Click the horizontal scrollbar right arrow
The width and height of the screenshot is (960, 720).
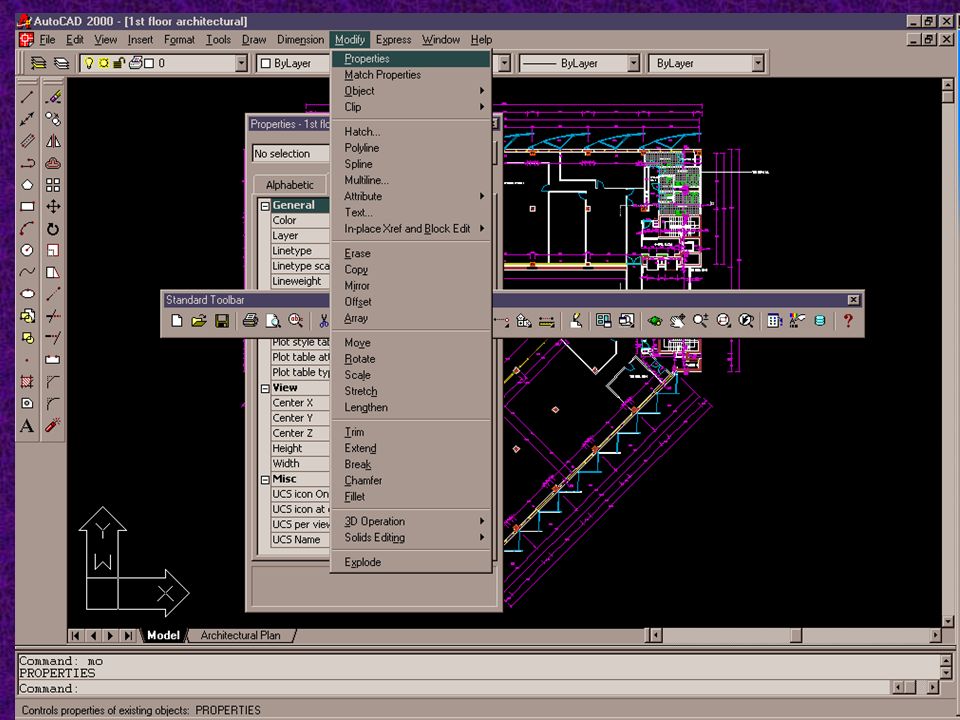point(935,636)
